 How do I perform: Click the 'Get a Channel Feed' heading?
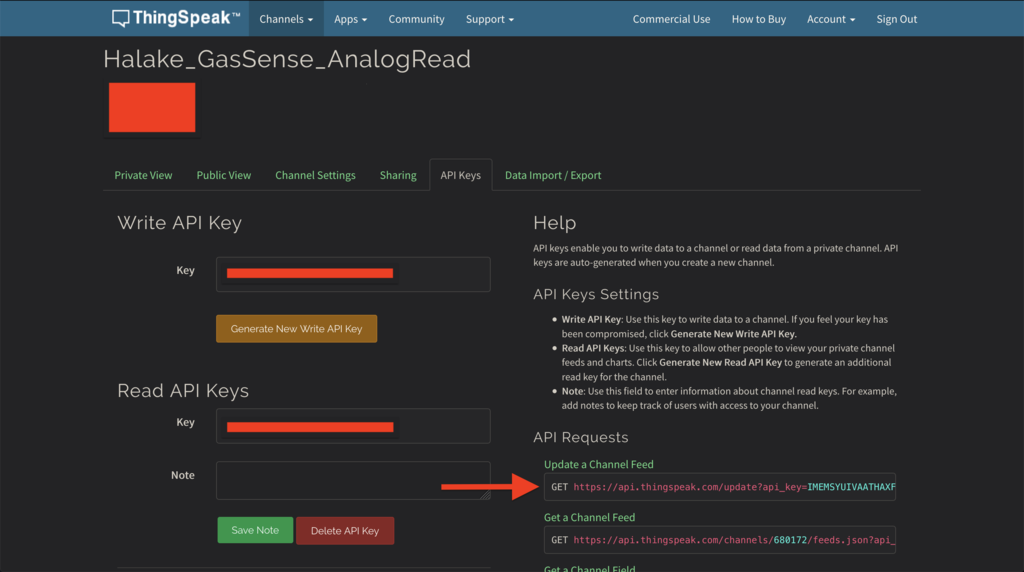coord(589,517)
